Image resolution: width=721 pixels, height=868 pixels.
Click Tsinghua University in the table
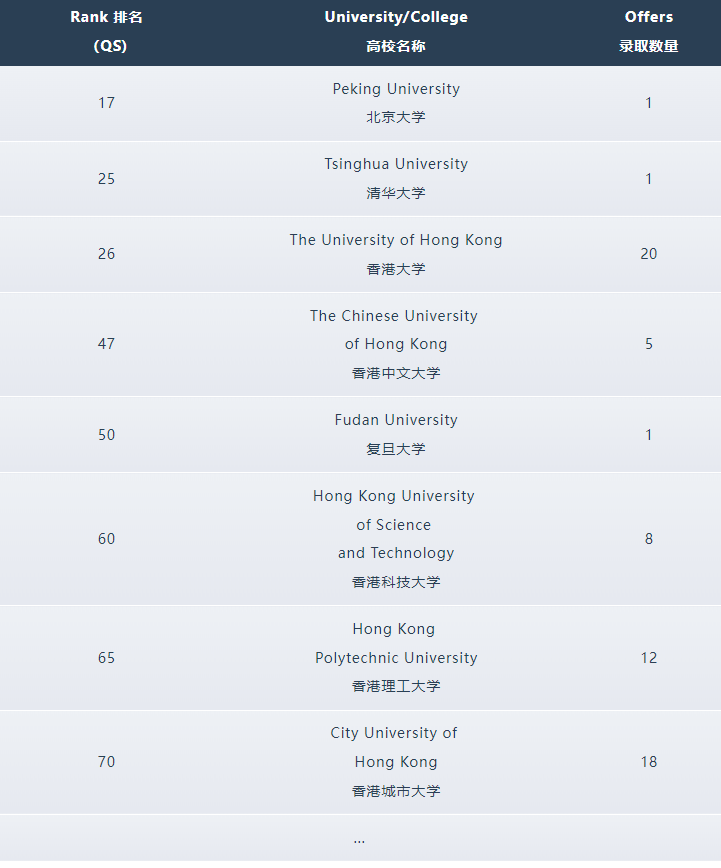396,164
